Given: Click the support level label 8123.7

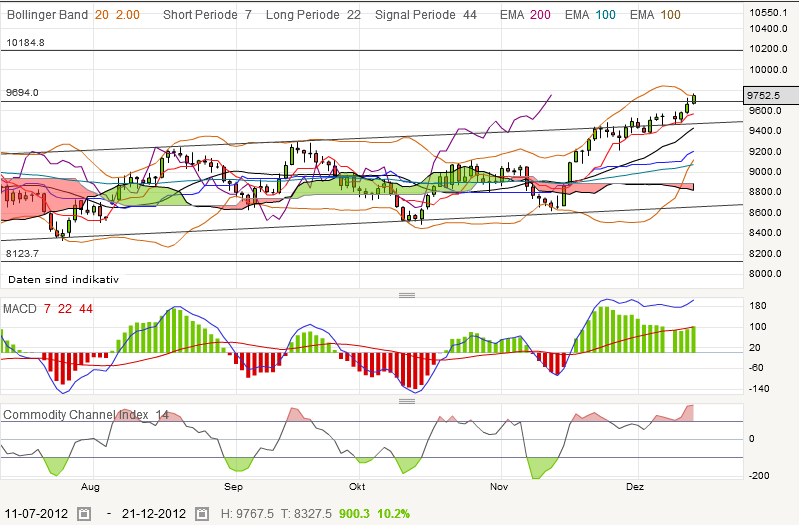Looking at the screenshot, I should click(x=22, y=254).
